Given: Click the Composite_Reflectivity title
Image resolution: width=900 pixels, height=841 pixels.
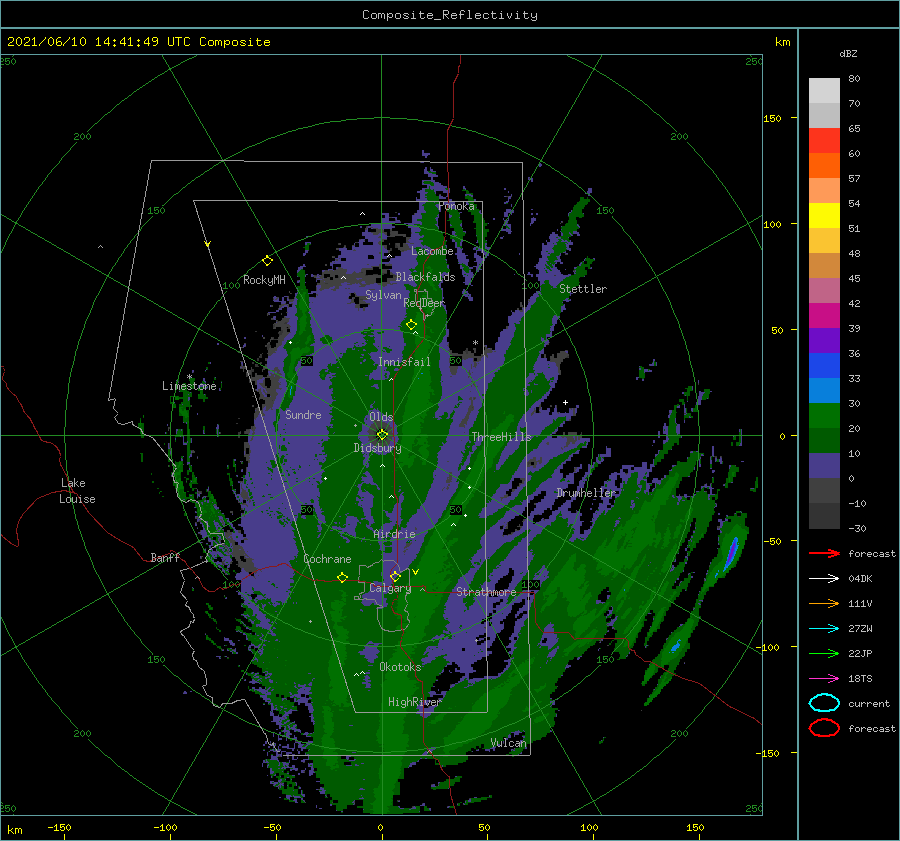Looking at the screenshot, I should [x=449, y=15].
